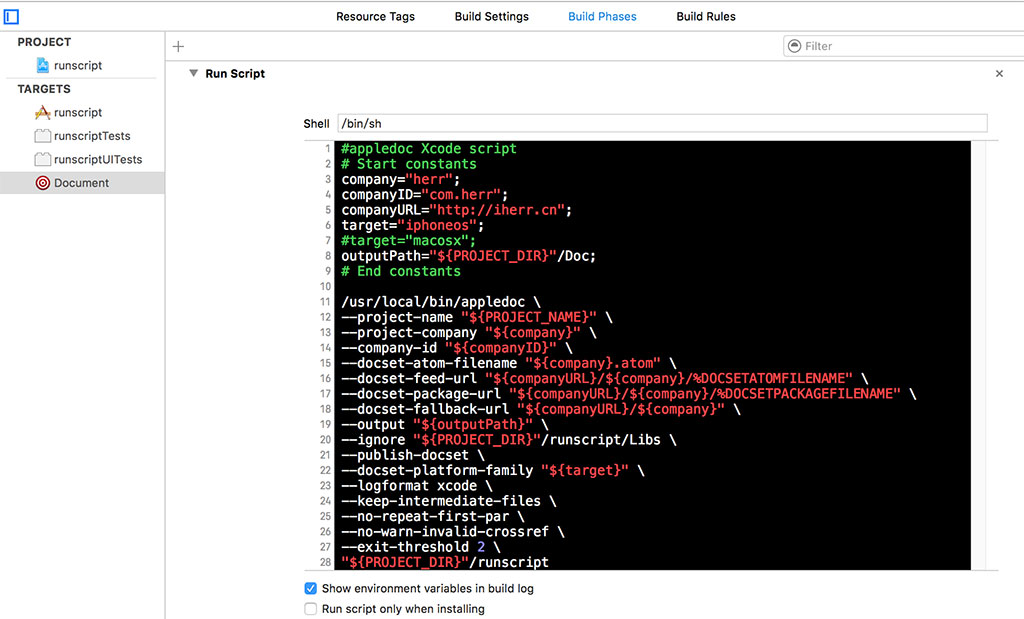Click the --no-warn-invalid-crossref line
This screenshot has width=1024, height=619.
(x=453, y=532)
